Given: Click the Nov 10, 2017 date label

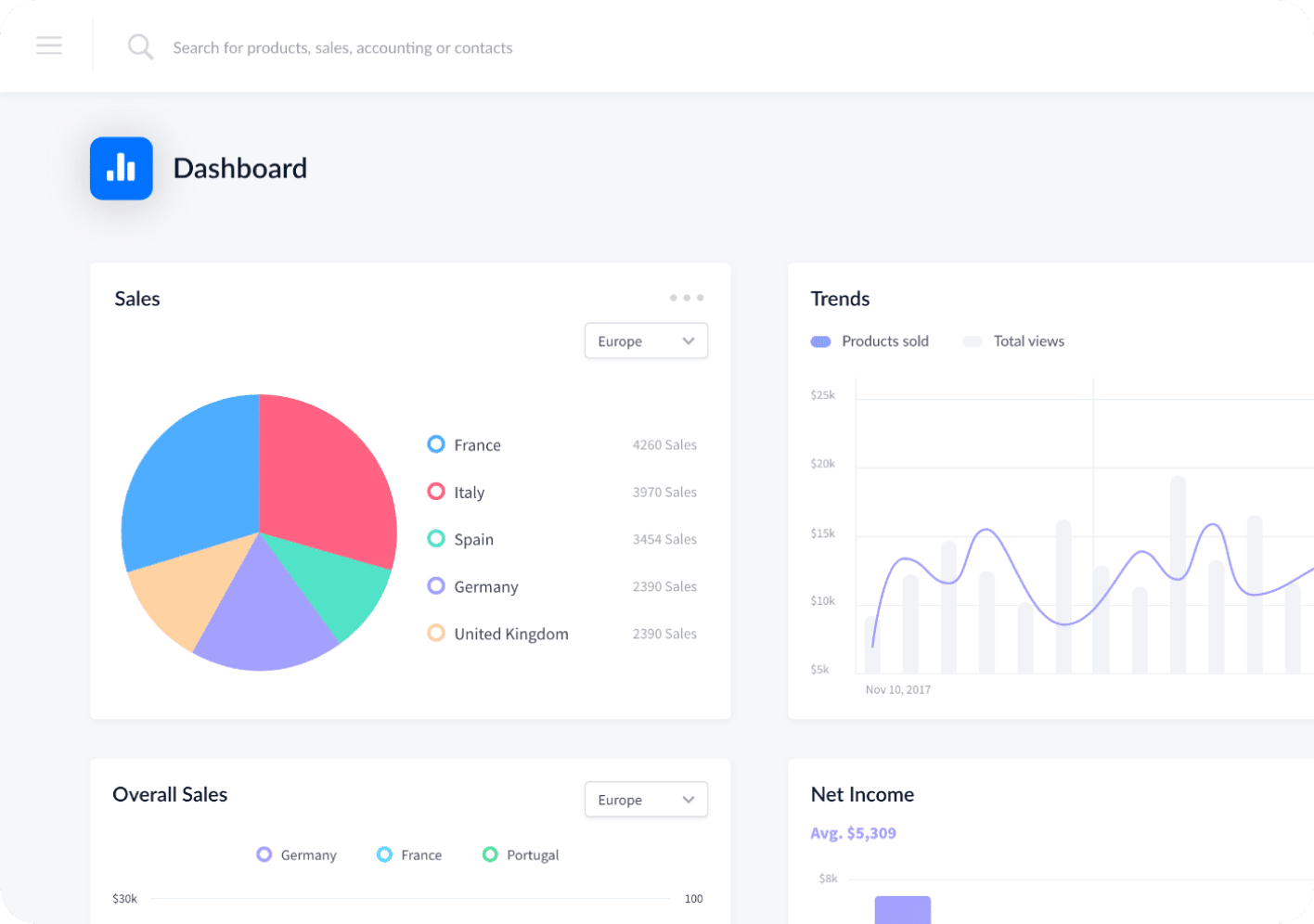Looking at the screenshot, I should (898, 689).
